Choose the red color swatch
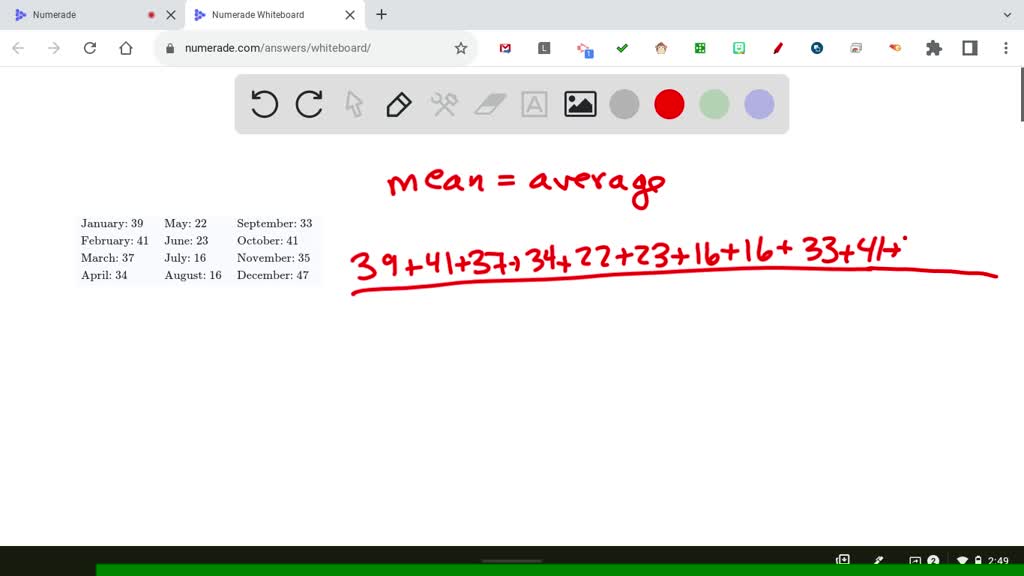The image size is (1024, 576). (669, 104)
